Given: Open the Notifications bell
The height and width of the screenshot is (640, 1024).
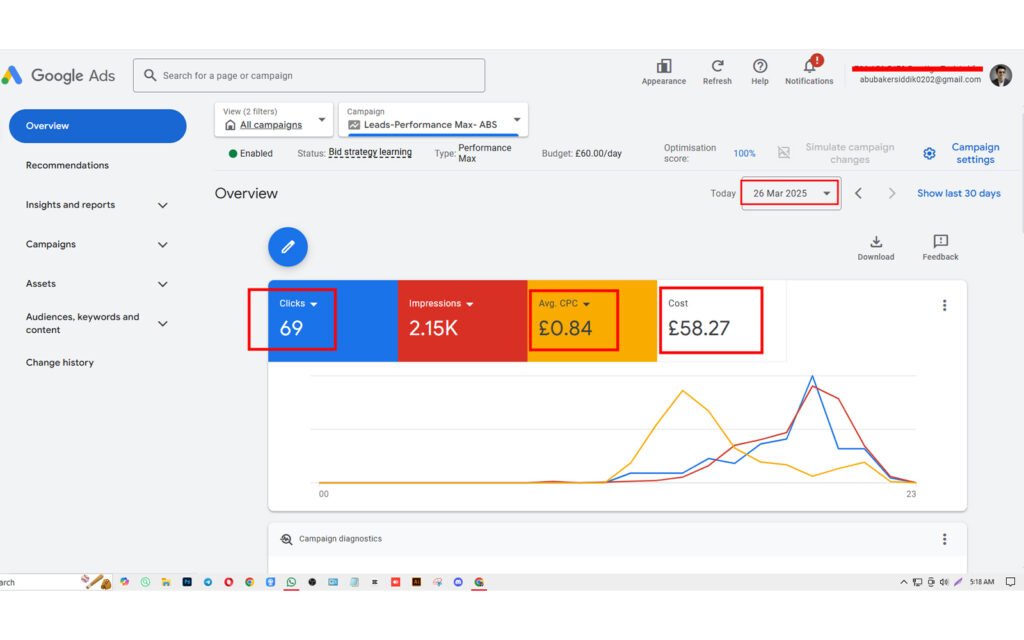Looking at the screenshot, I should (810, 65).
